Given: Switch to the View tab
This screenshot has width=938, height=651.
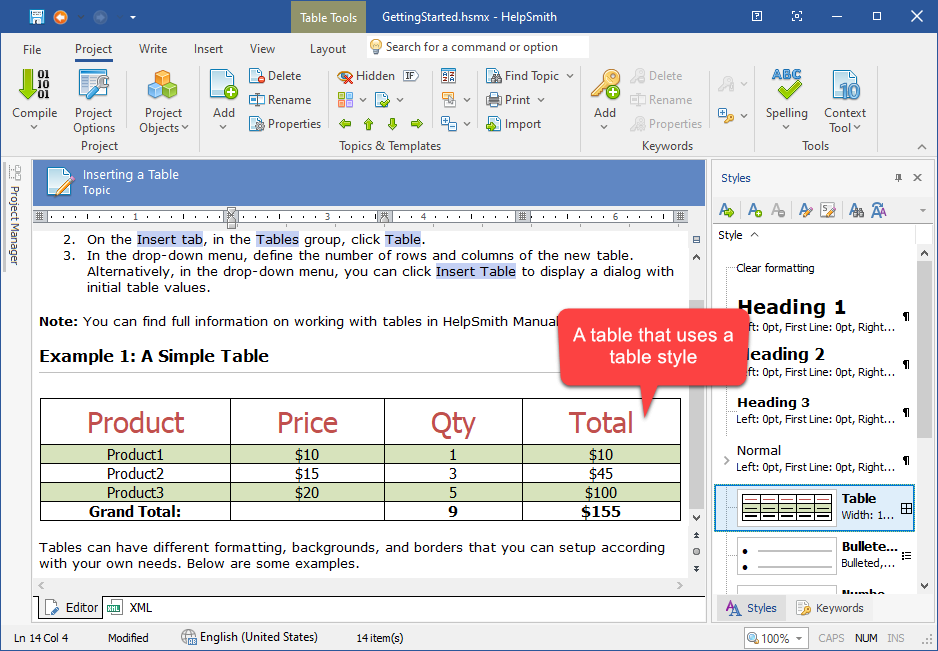Looking at the screenshot, I should [x=262, y=49].
